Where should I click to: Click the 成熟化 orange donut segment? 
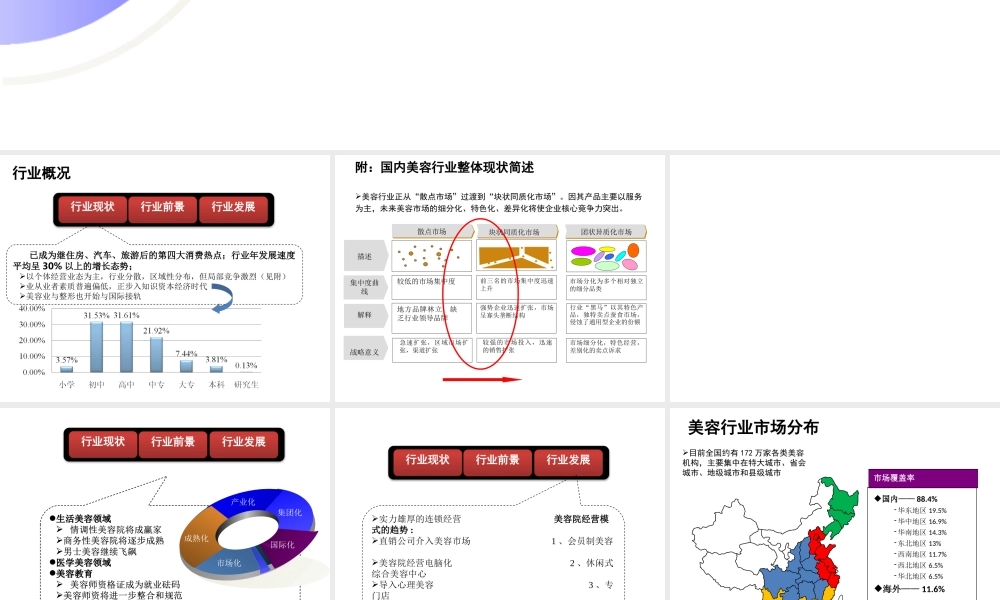click(x=196, y=539)
